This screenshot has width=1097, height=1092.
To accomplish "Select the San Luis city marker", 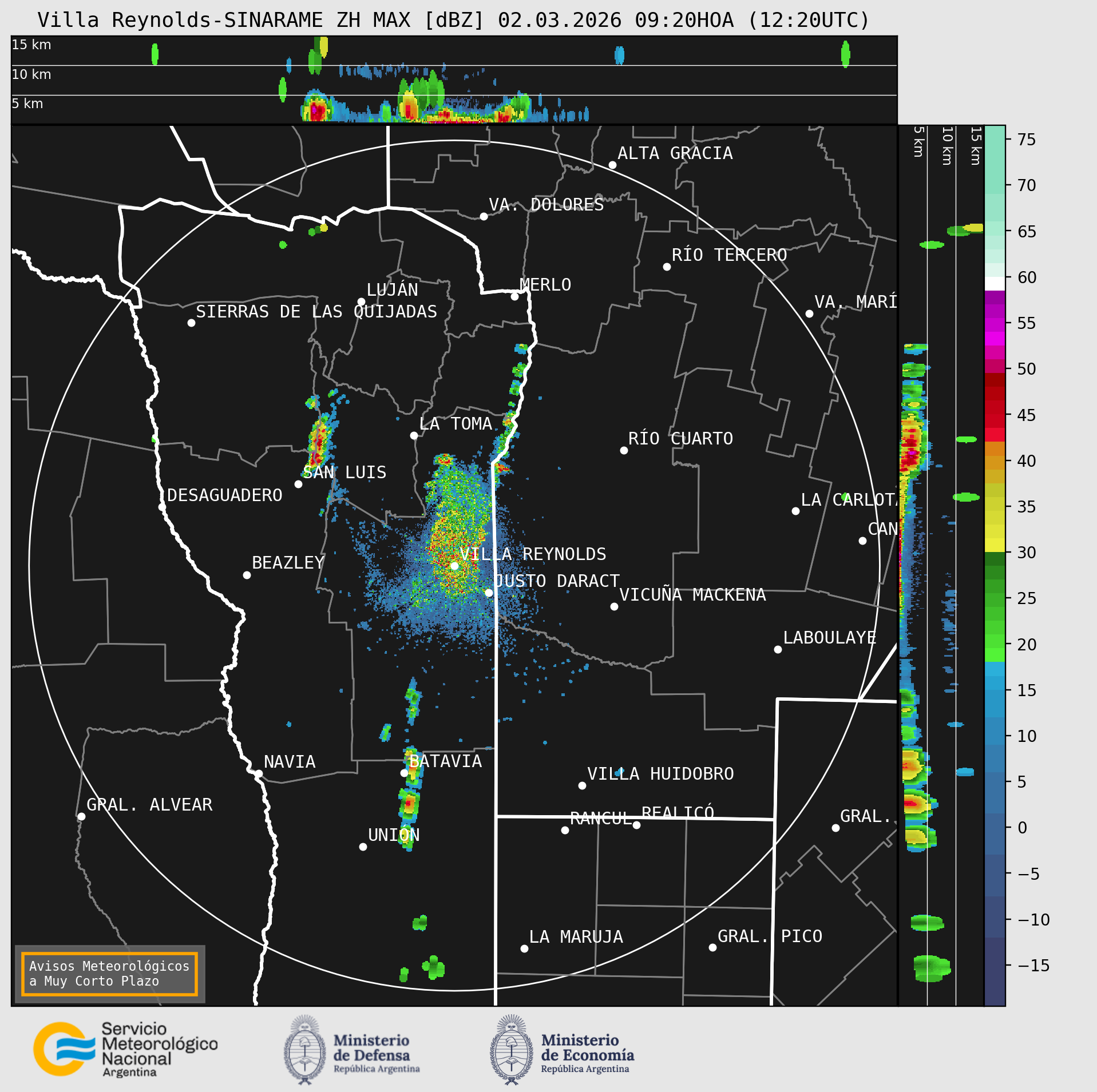I will click(298, 484).
